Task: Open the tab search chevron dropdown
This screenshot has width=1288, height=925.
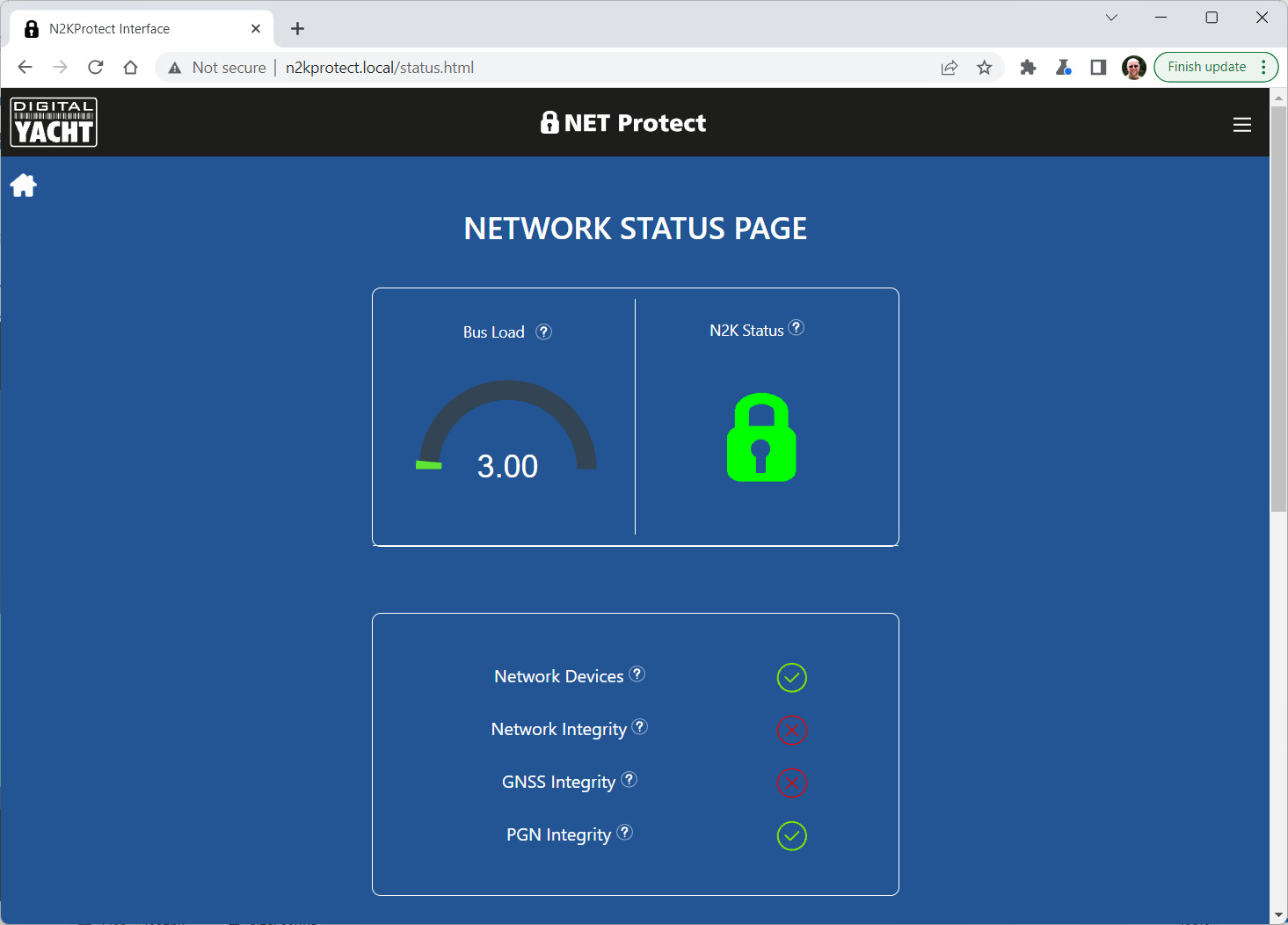Action: 1111,18
